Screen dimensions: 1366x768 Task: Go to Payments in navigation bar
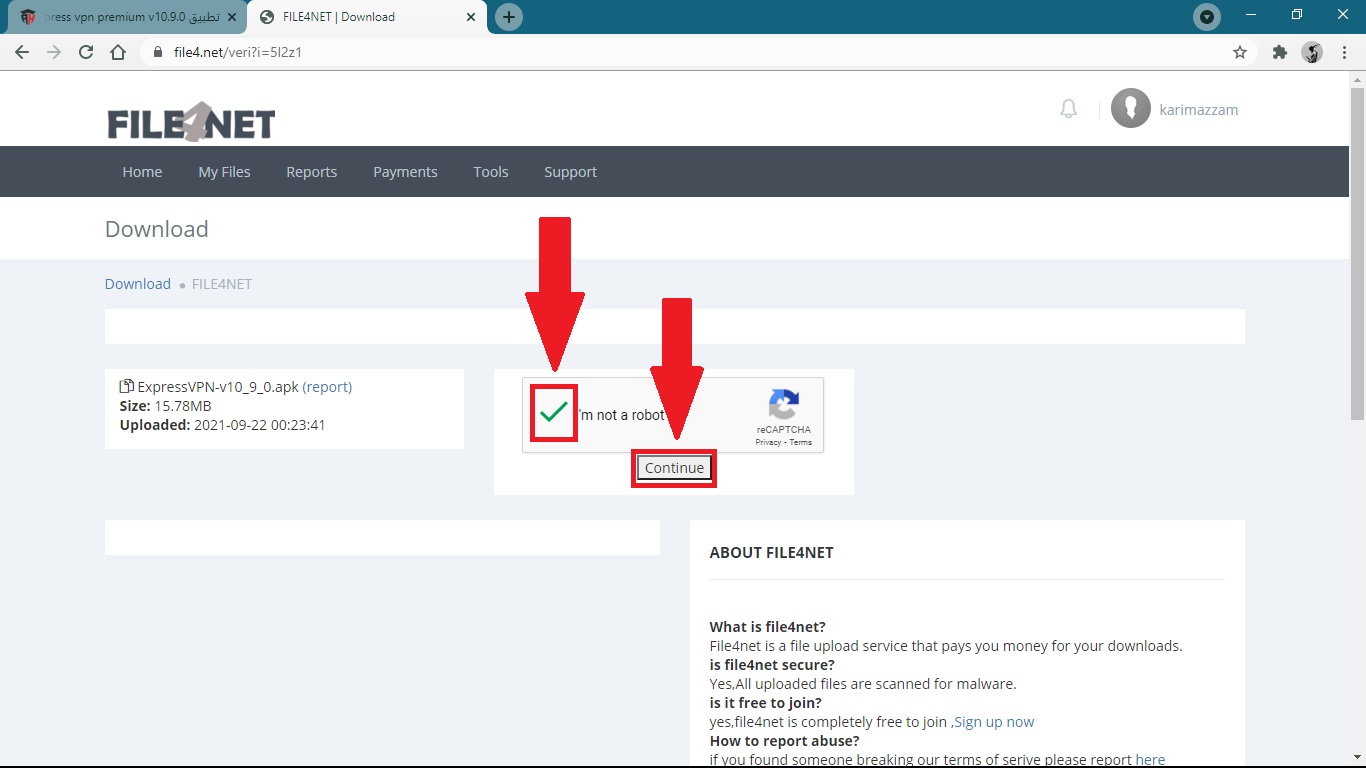click(x=405, y=172)
